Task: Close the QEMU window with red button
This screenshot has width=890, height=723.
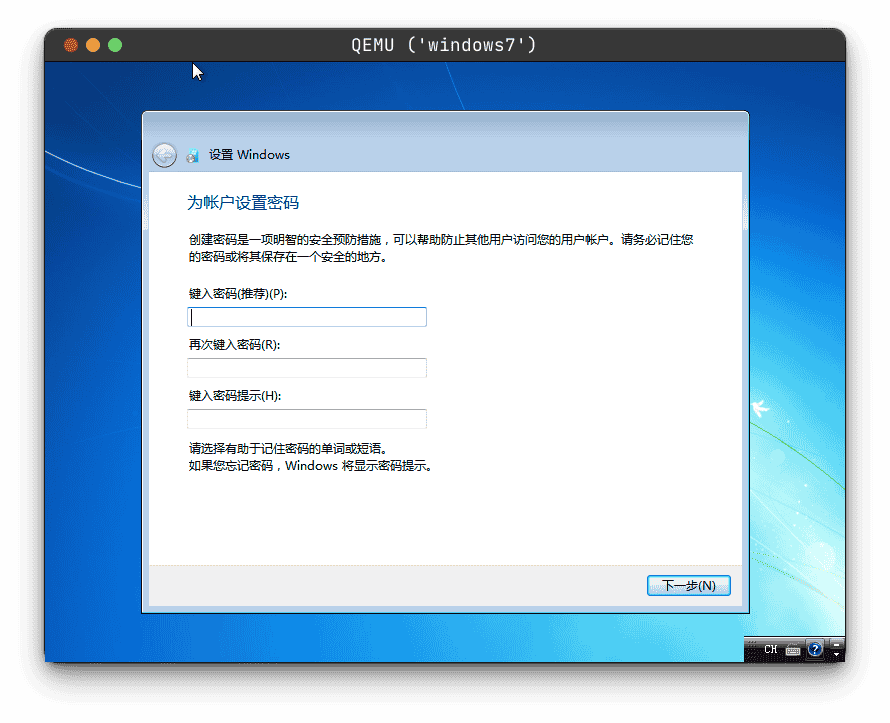Action: click(x=71, y=45)
